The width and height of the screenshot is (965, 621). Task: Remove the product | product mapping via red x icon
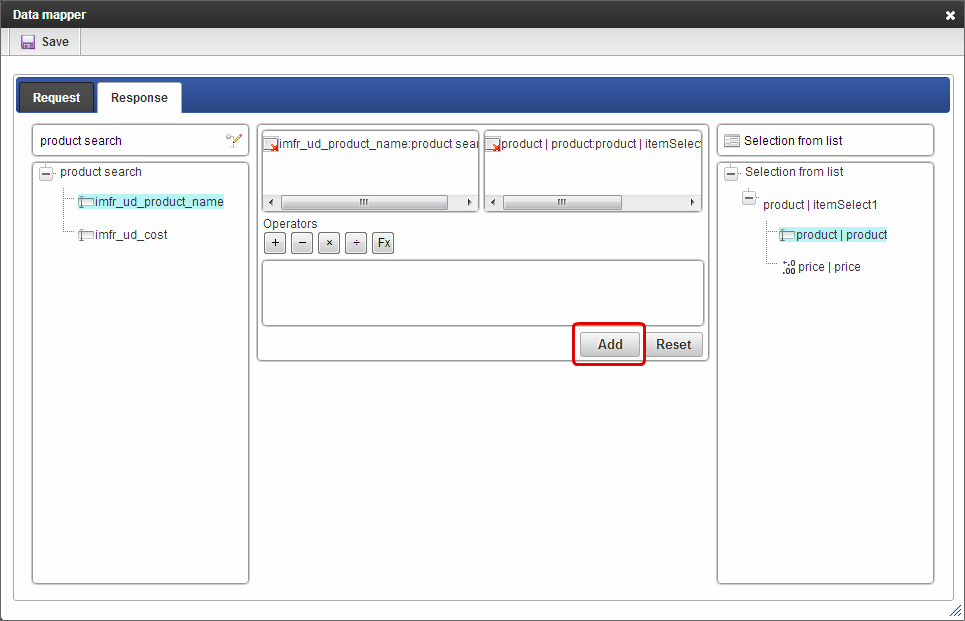point(493,145)
